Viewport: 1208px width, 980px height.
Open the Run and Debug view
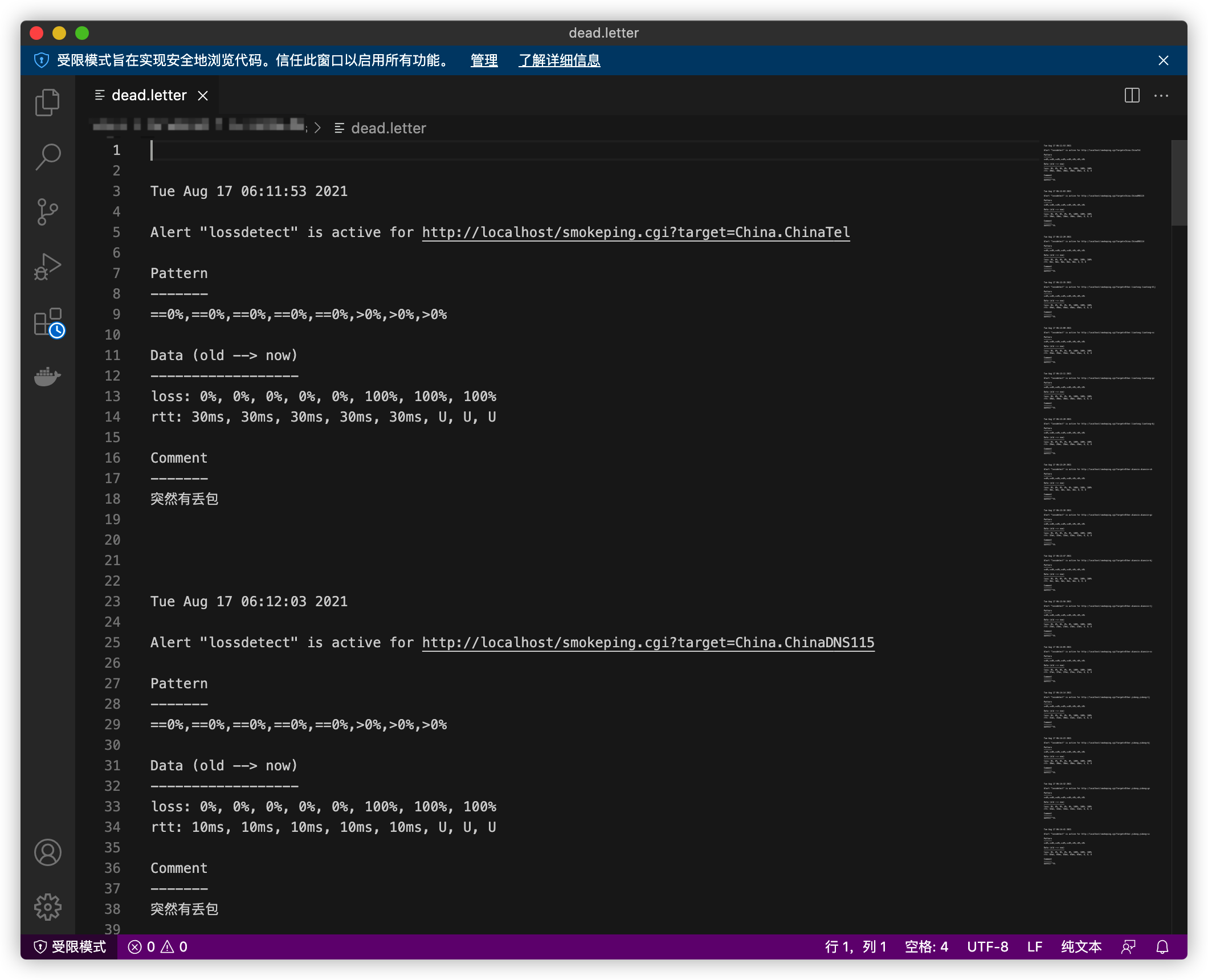pyautogui.click(x=47, y=266)
